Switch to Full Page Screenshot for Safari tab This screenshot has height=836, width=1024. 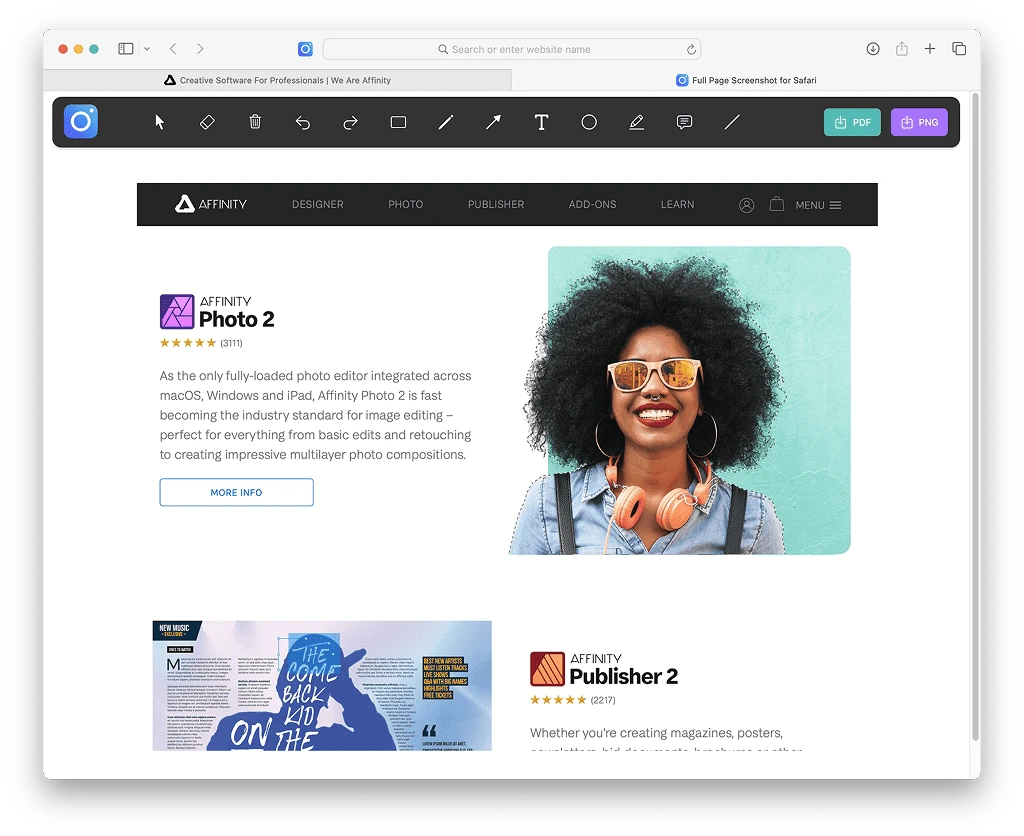(x=746, y=80)
